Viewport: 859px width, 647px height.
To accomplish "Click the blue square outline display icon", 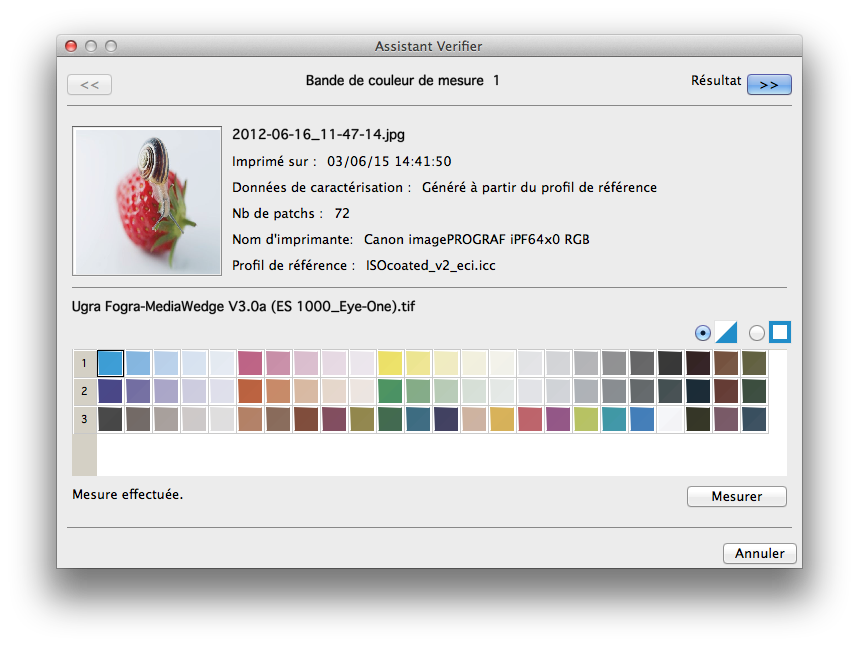I will point(780,333).
